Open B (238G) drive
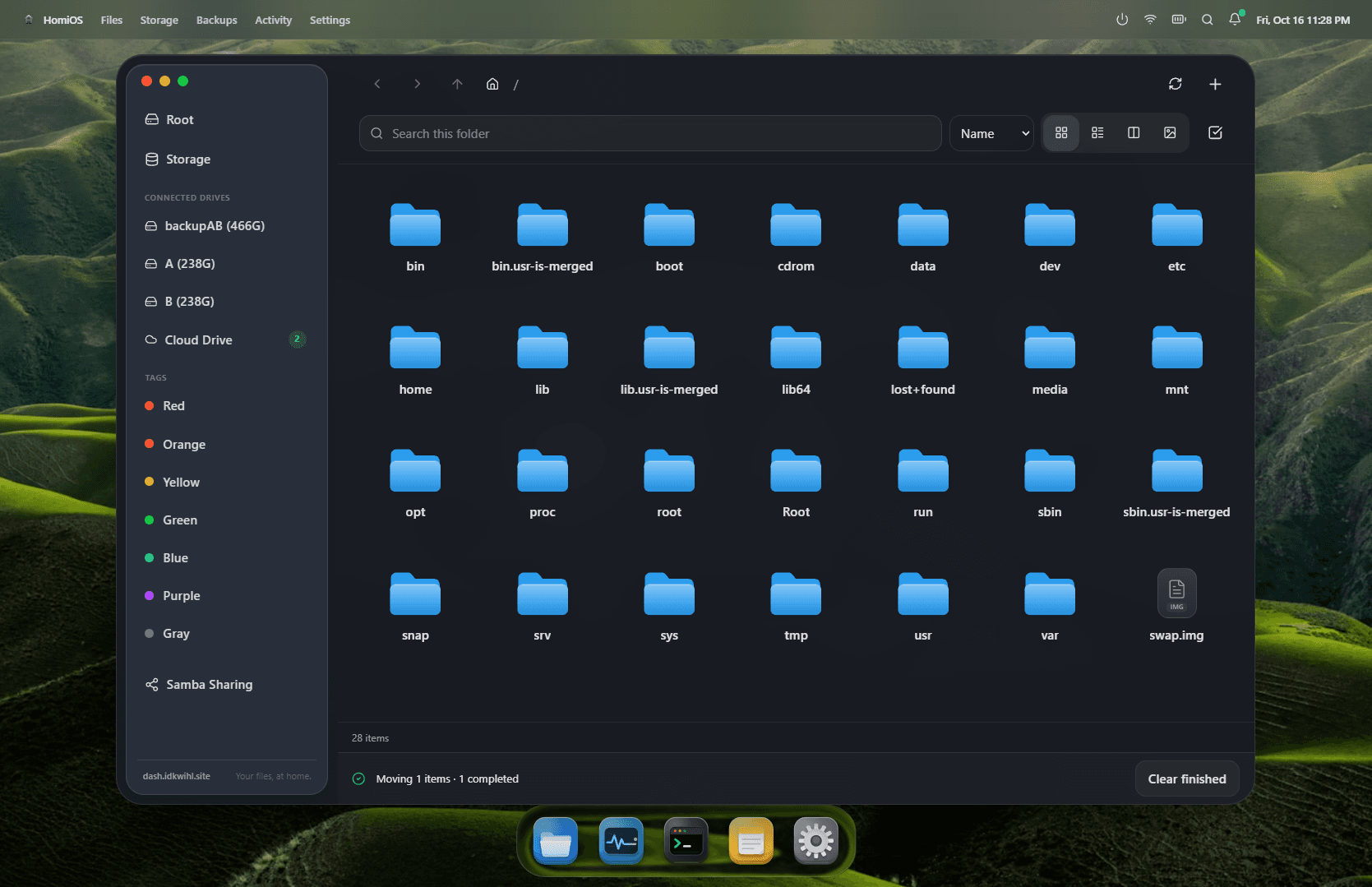 coord(227,302)
